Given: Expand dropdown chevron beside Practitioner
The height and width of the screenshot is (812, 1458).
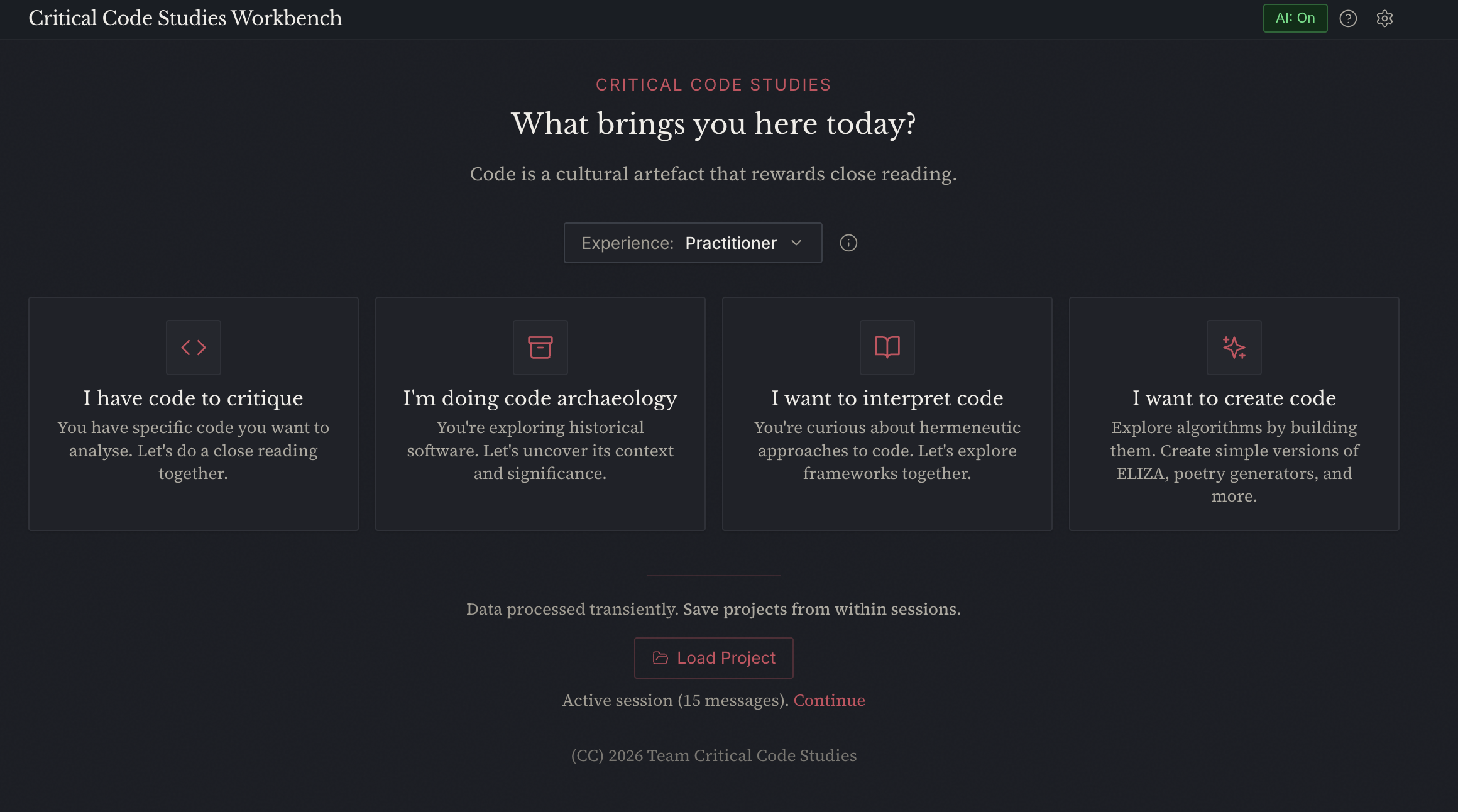Looking at the screenshot, I should (x=796, y=243).
